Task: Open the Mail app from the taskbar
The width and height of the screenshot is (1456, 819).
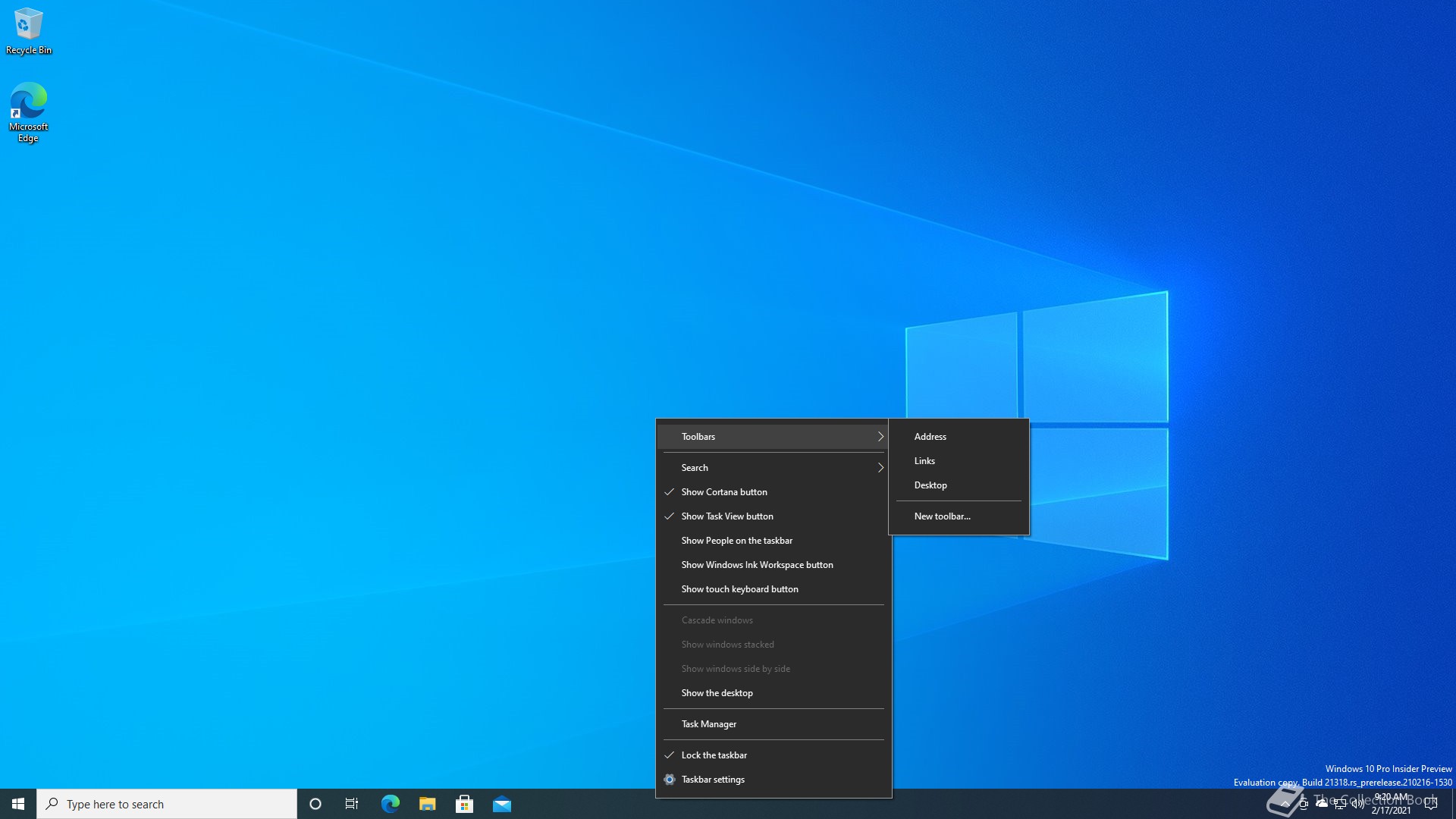Action: [502, 804]
